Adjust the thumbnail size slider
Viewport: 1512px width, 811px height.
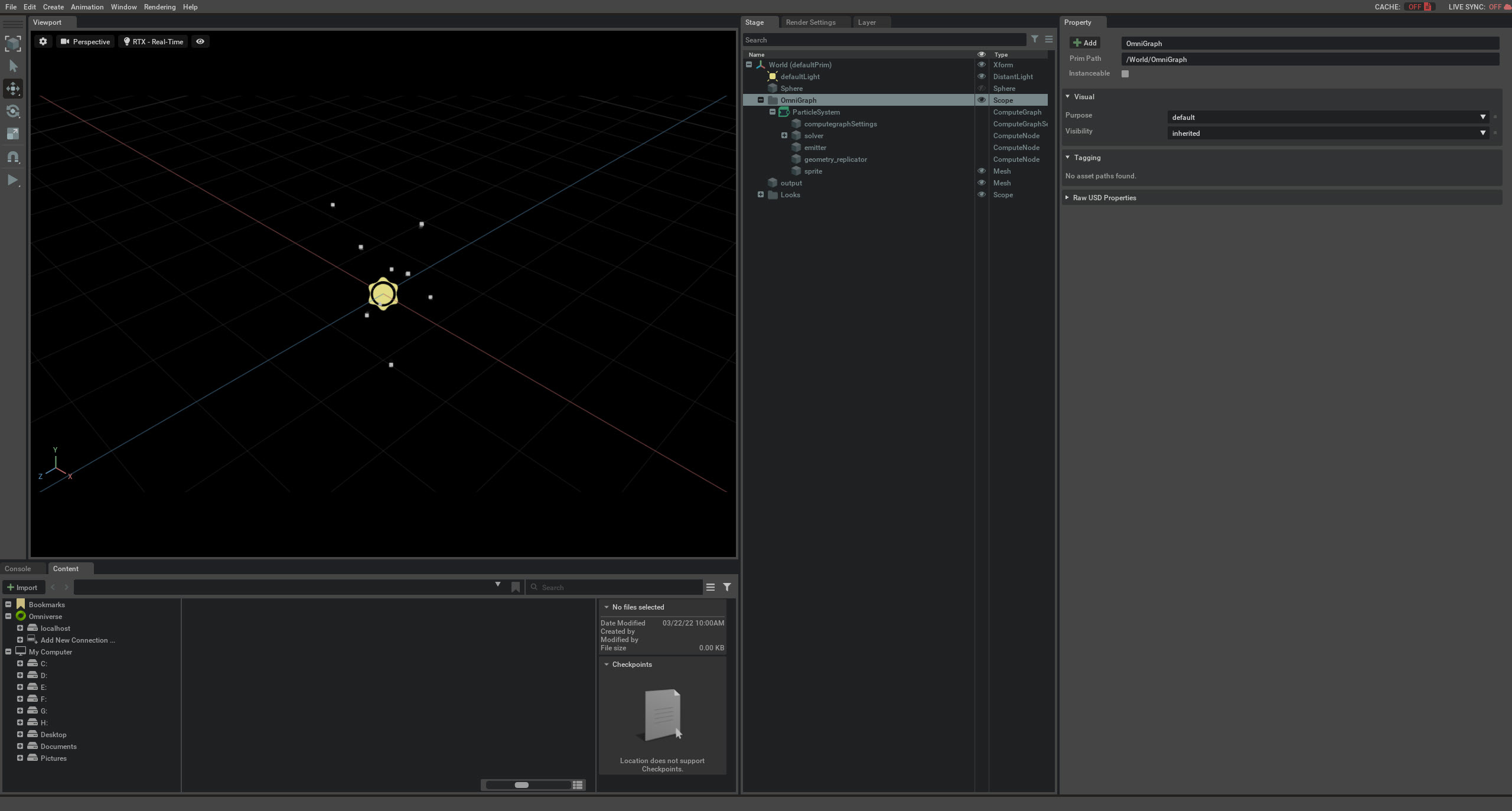522,785
